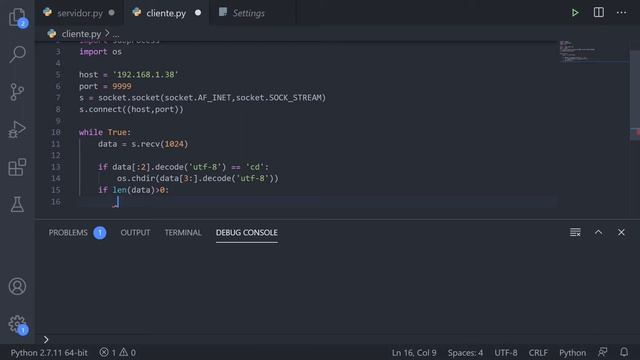Image resolution: width=640 pixels, height=360 pixels.
Task: Open the Source Control view icon
Action: (17, 92)
